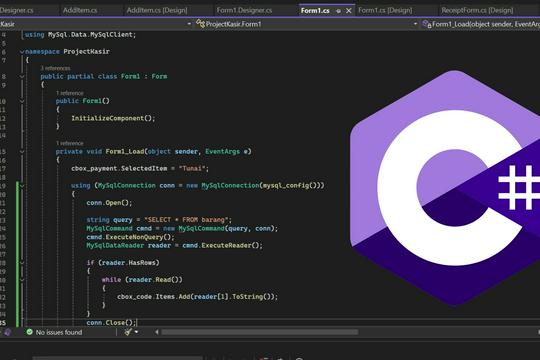Open '1 reference' link above Form1_Load

pos(70,143)
